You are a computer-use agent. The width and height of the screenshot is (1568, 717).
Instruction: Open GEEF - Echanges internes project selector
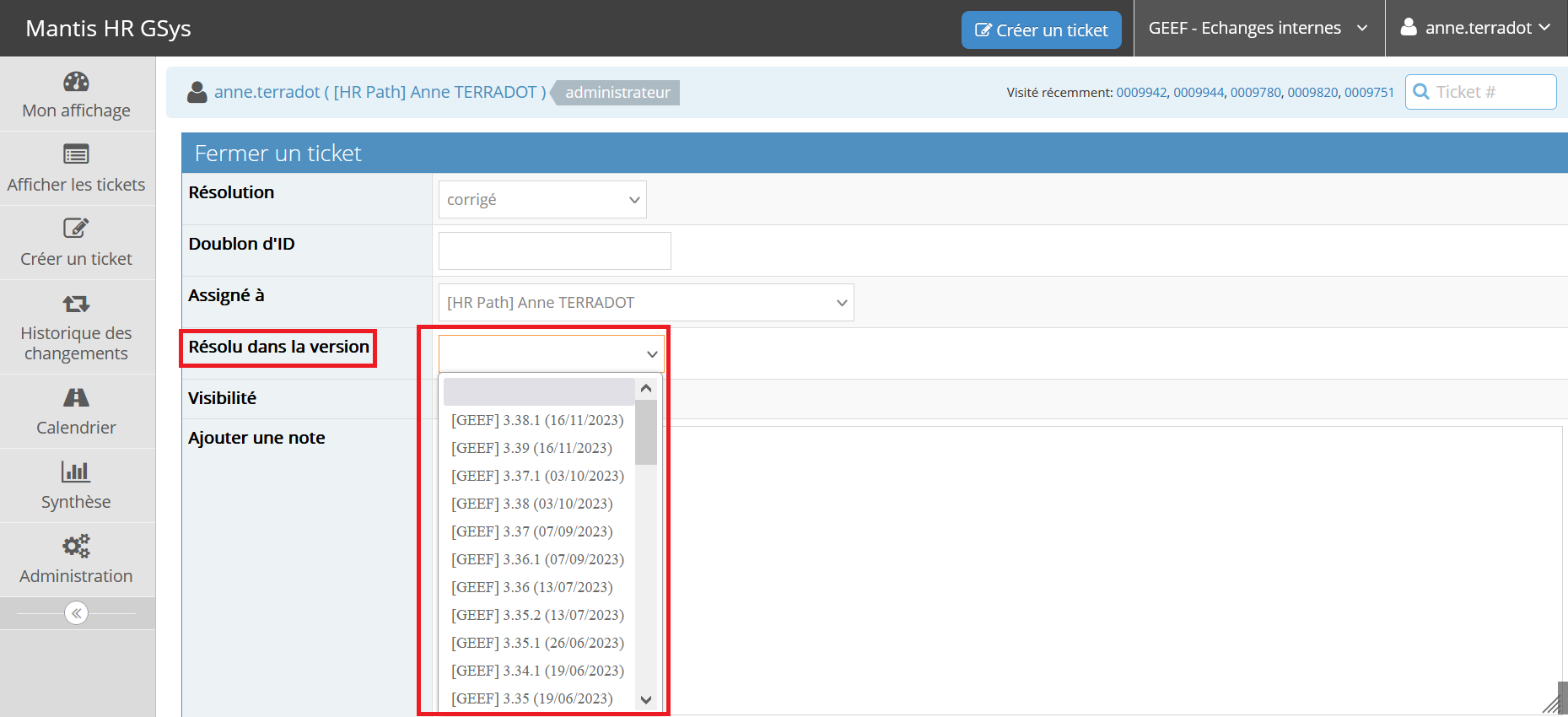[x=1258, y=29]
